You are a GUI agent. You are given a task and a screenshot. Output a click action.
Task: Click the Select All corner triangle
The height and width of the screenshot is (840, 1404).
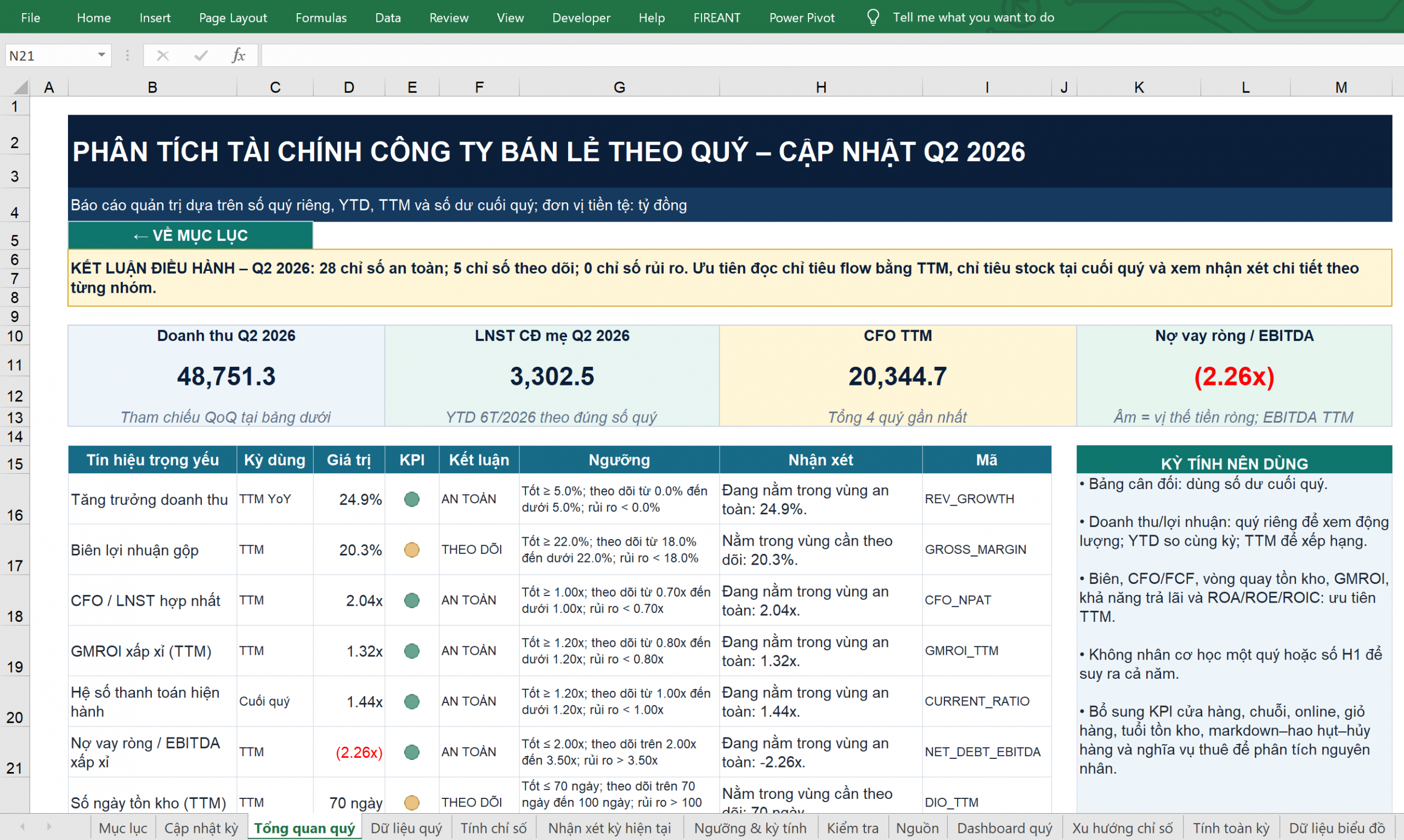point(21,87)
